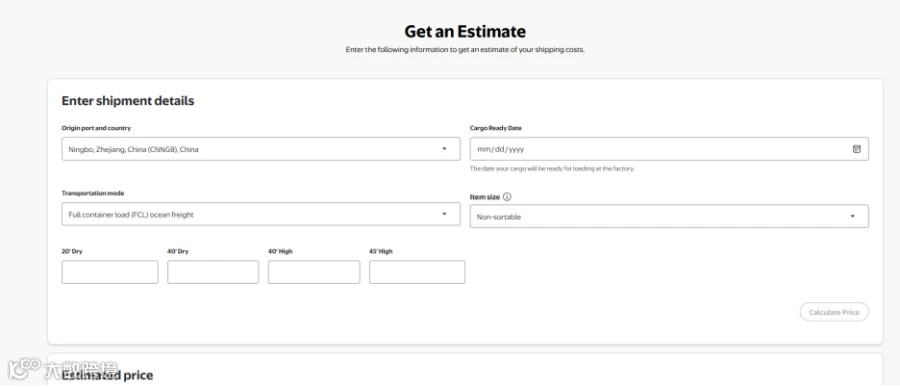Click the Item size label
900x387 pixels.
point(485,197)
